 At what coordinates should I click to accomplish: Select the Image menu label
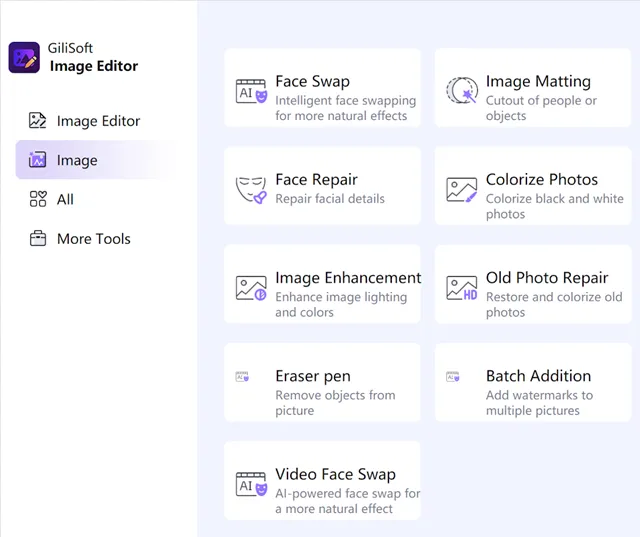tap(77, 160)
